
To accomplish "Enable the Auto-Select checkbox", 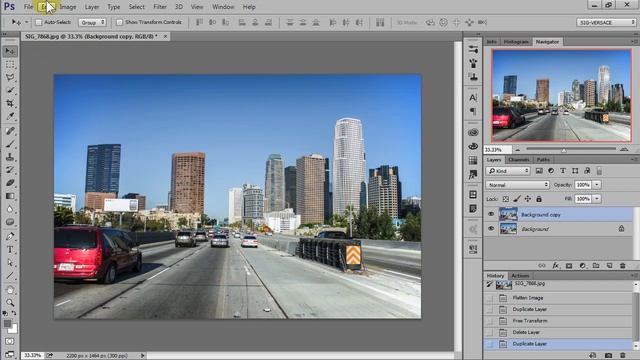I will pyautogui.click(x=39, y=22).
